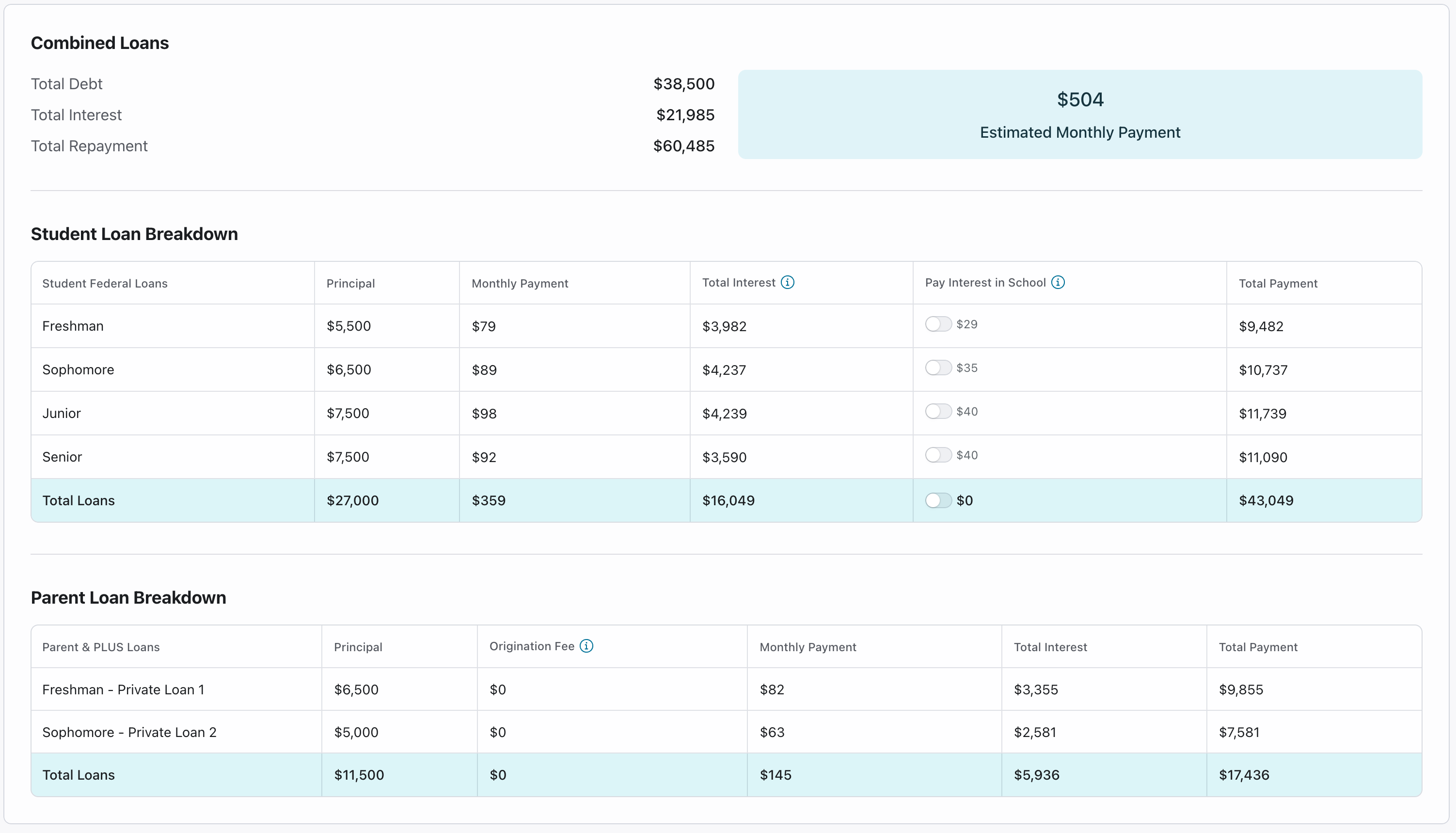Click the student Total Payment $43,049 cell

pos(1266,500)
